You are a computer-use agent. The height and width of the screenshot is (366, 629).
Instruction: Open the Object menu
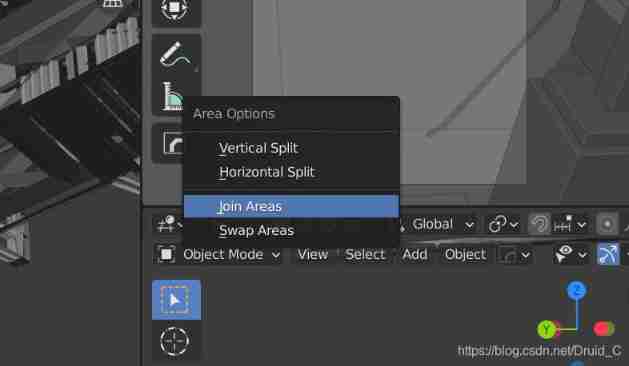pos(465,254)
